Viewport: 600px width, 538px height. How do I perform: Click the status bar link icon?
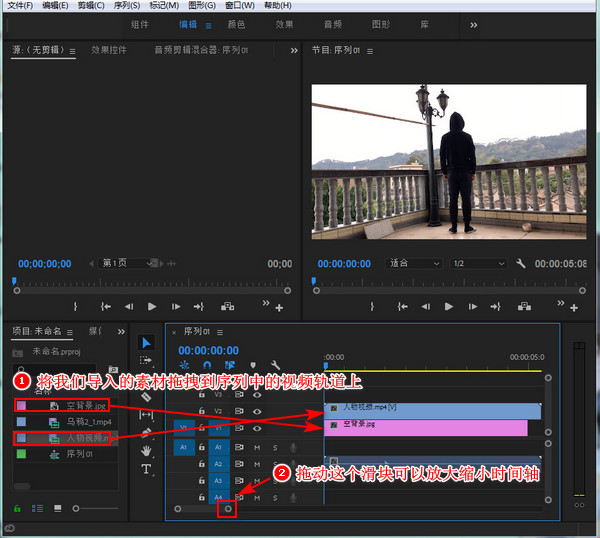pyautogui.click(x=10, y=528)
